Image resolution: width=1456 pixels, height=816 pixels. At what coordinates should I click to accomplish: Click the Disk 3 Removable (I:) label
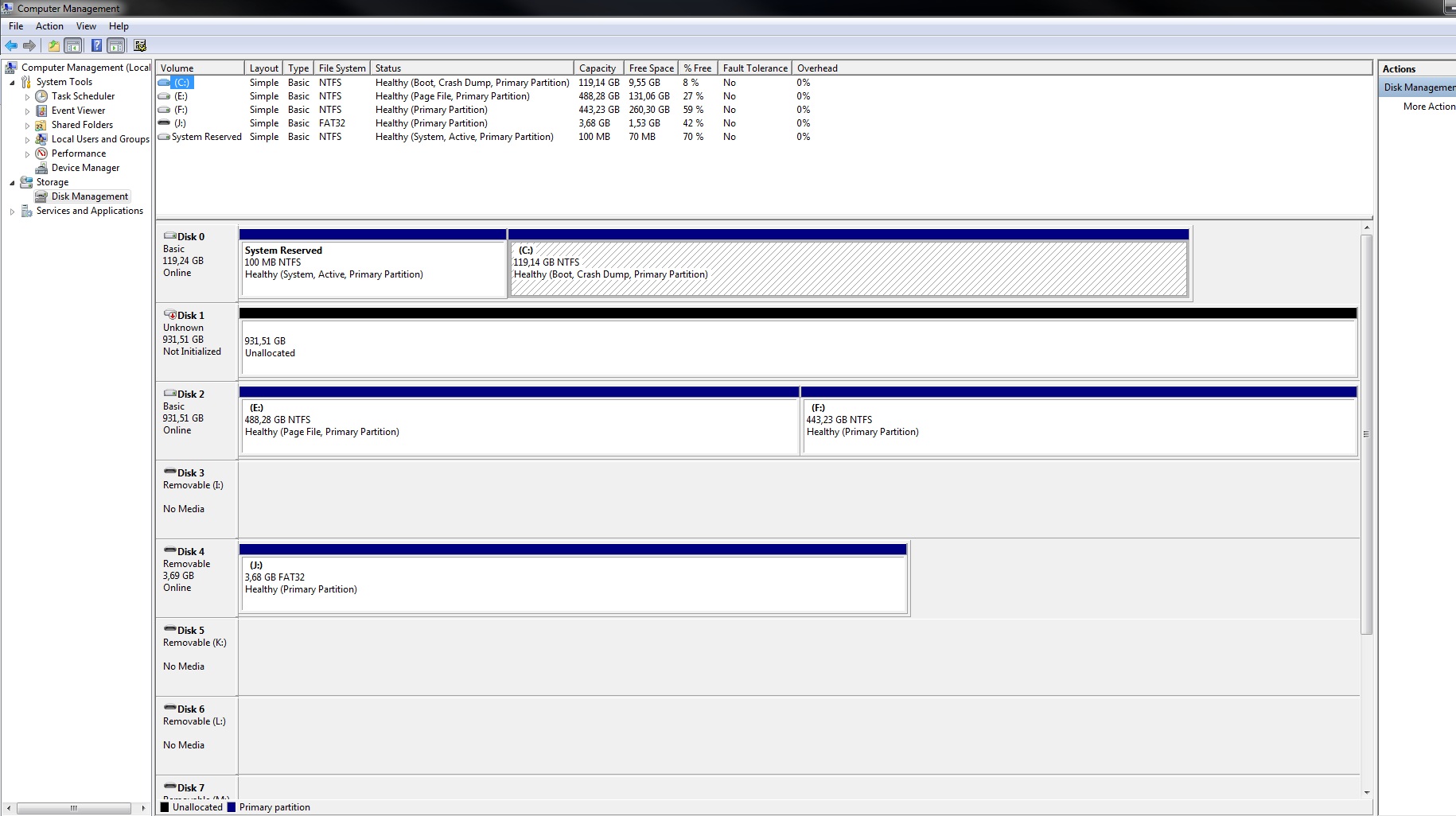tap(193, 485)
